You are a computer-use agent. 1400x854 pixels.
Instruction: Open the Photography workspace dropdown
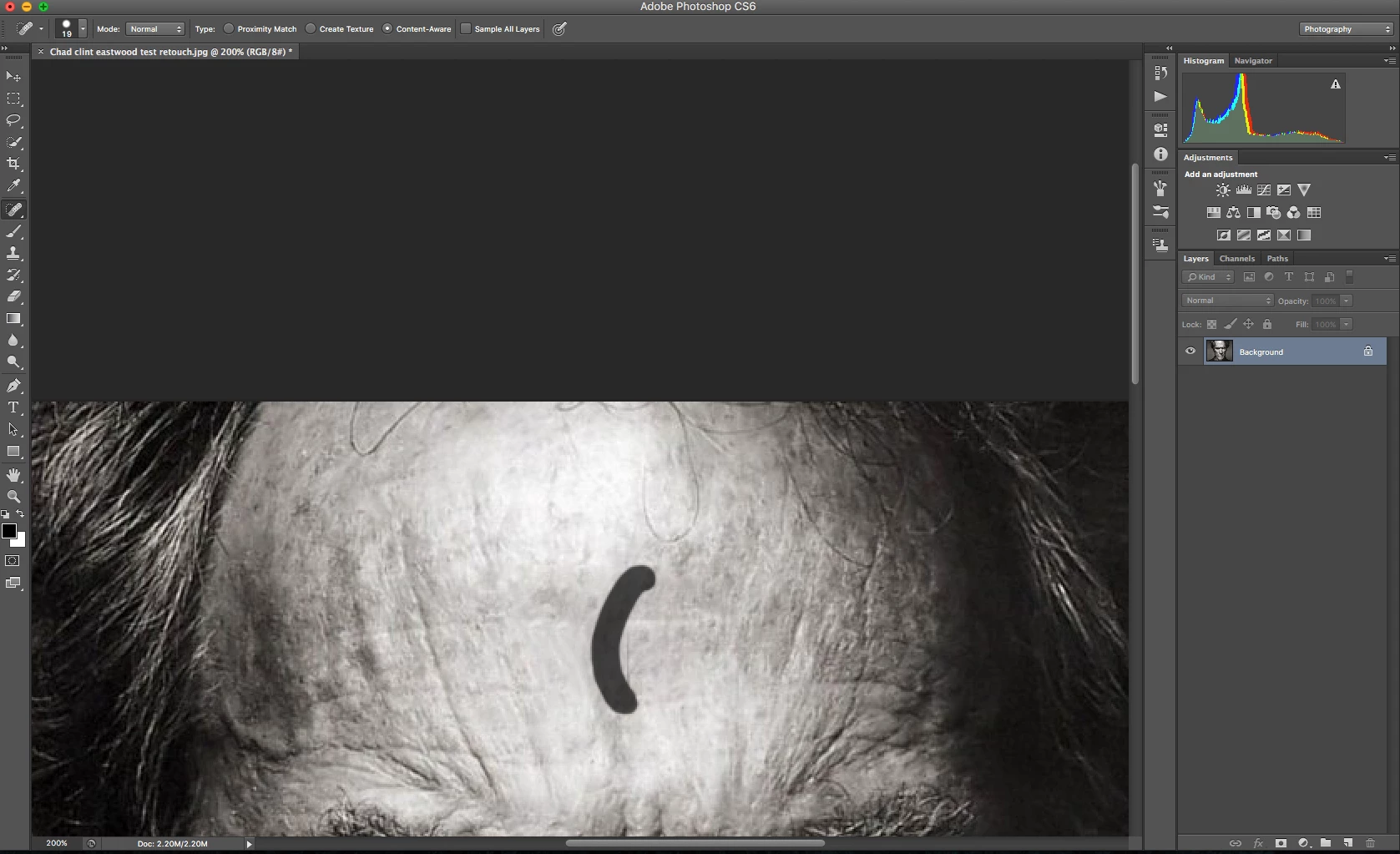[x=1347, y=28]
